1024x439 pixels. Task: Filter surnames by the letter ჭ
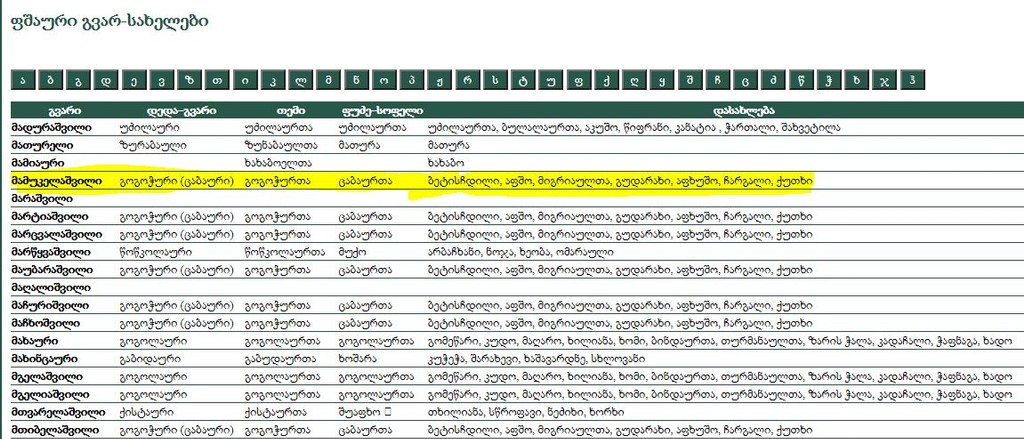click(x=829, y=80)
